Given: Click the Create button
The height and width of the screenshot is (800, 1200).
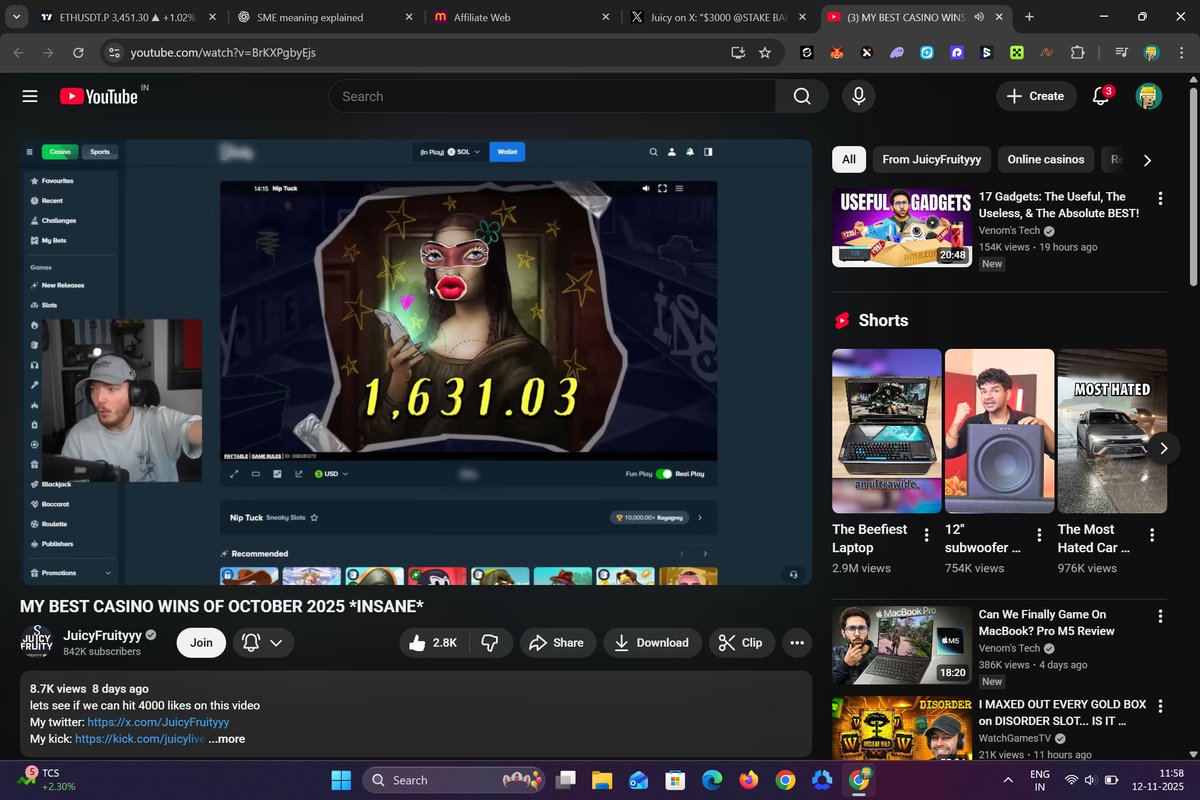Looking at the screenshot, I should click(x=1036, y=96).
